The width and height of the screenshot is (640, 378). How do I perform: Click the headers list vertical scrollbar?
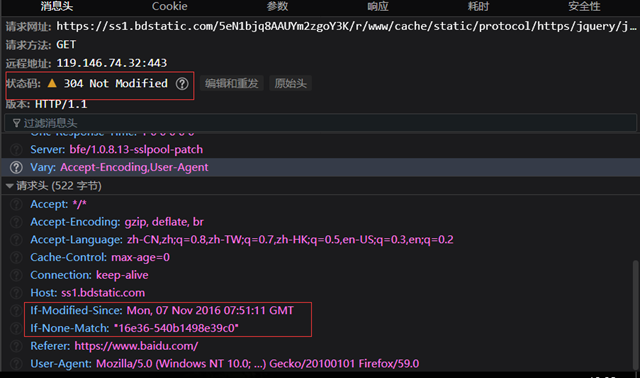tap(636, 314)
